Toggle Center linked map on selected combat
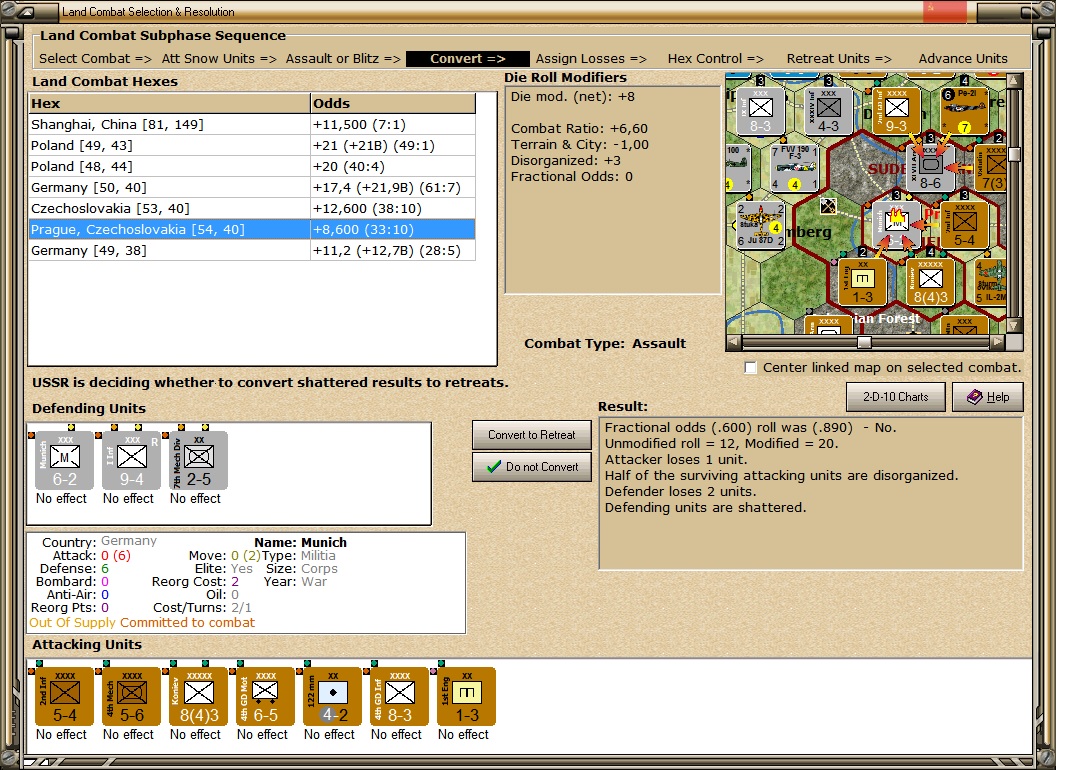 751,368
